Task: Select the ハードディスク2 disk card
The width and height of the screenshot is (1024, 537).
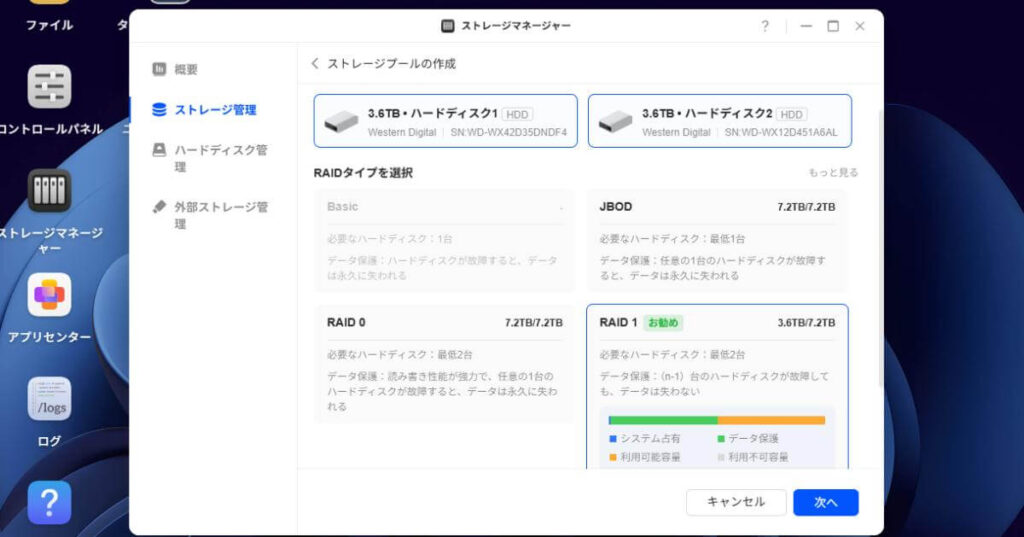Action: (720, 121)
